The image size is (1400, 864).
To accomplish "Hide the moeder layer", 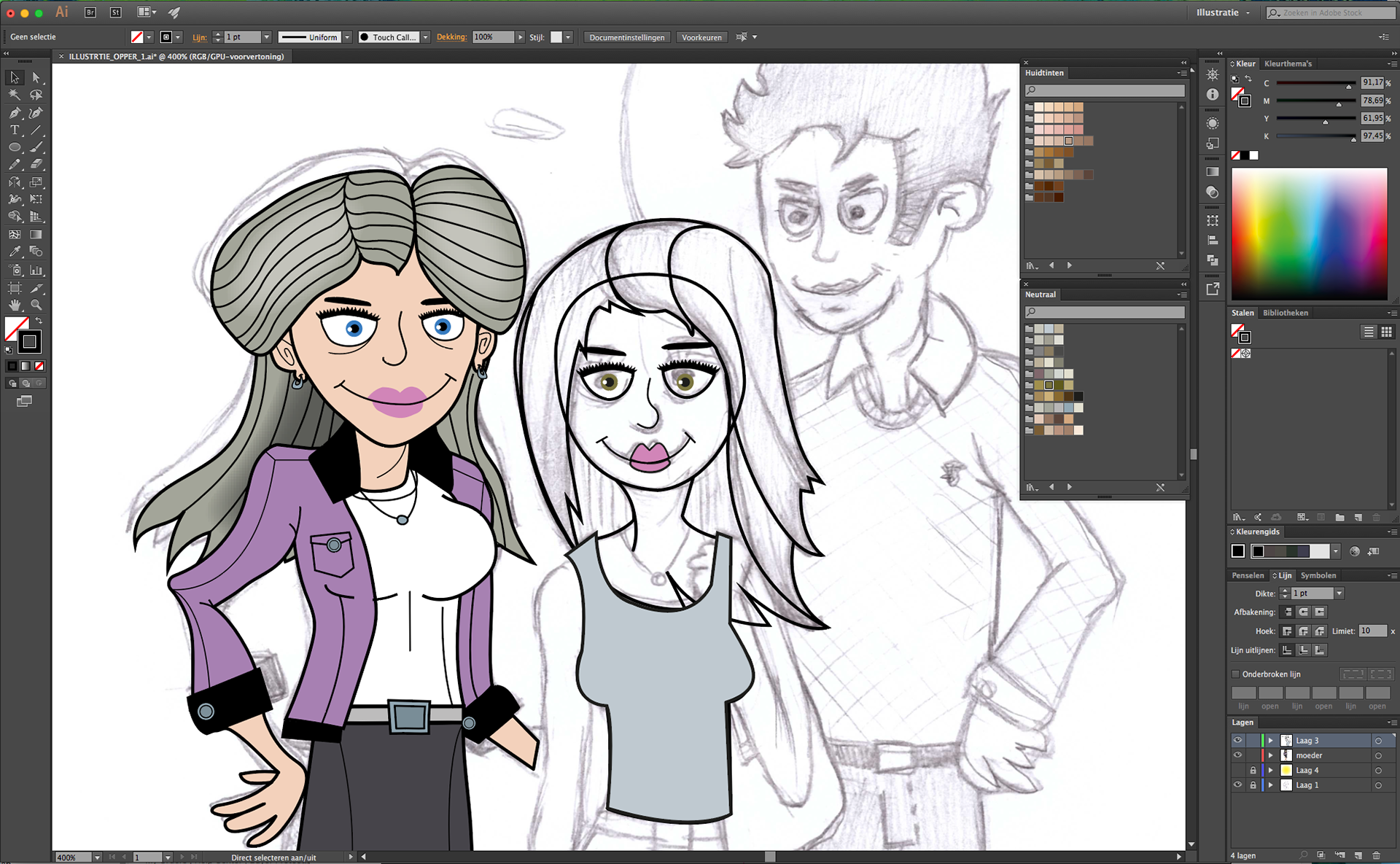I will coord(1237,755).
